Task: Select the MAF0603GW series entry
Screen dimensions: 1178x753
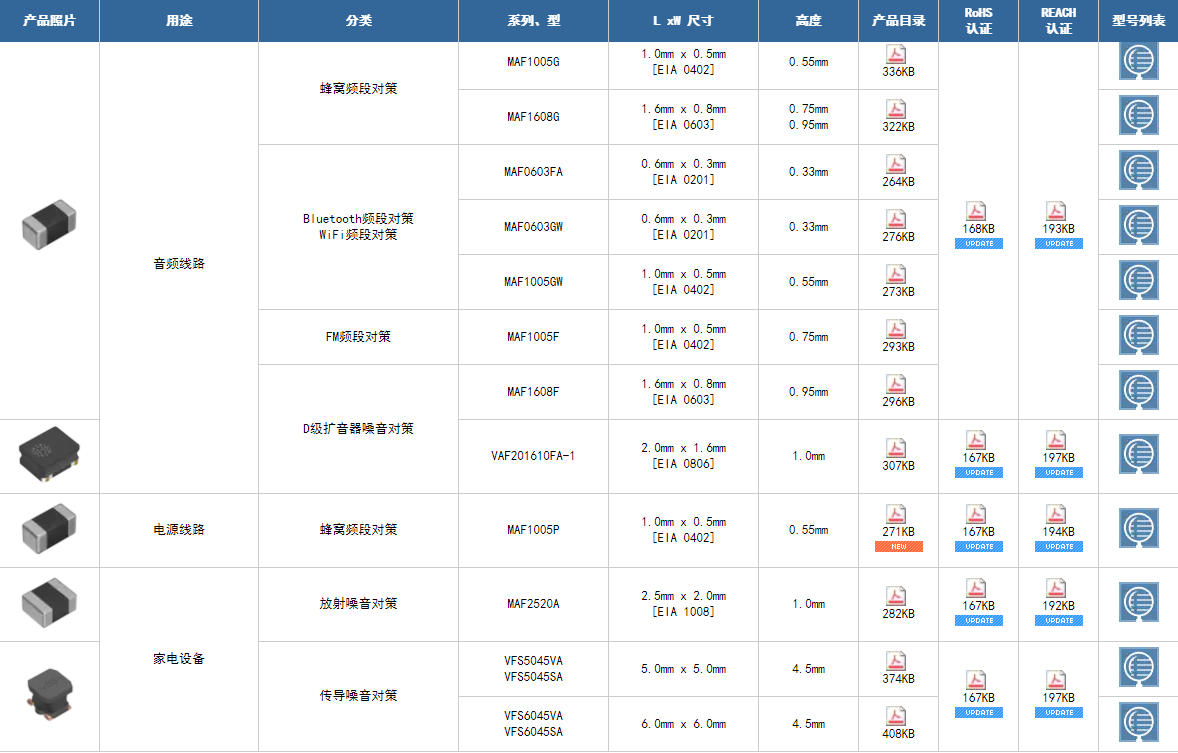Action: 533,227
